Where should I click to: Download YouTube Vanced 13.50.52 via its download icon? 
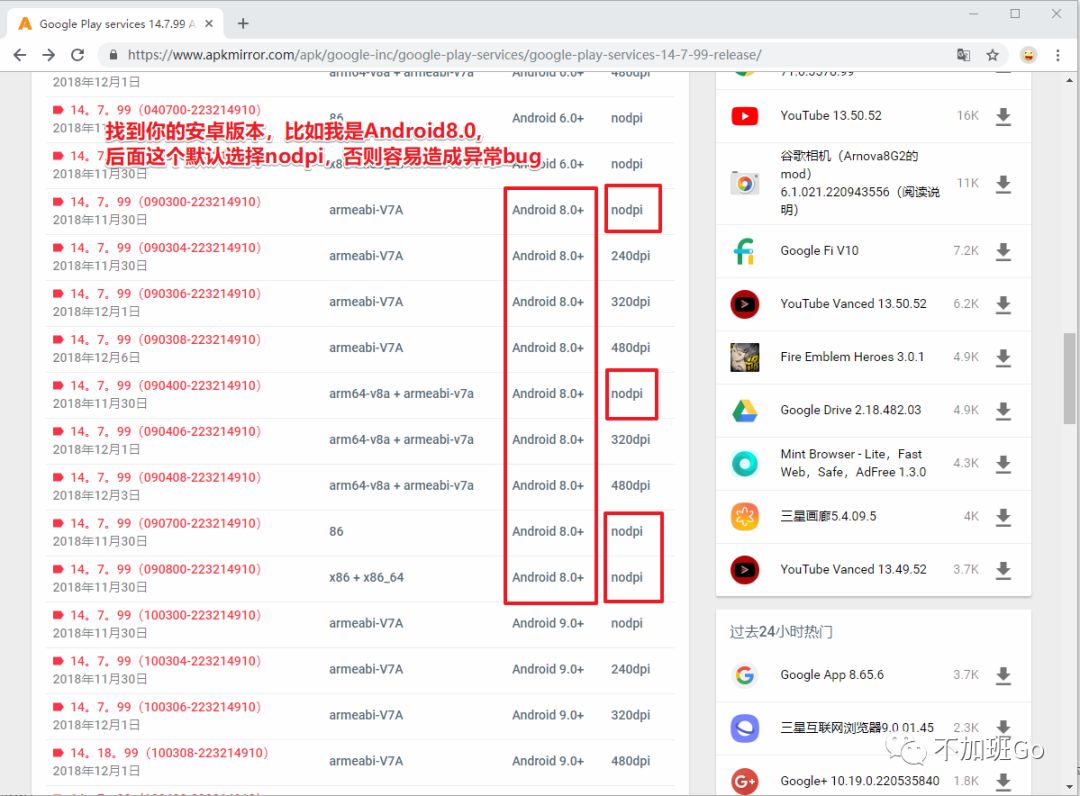coord(1004,304)
